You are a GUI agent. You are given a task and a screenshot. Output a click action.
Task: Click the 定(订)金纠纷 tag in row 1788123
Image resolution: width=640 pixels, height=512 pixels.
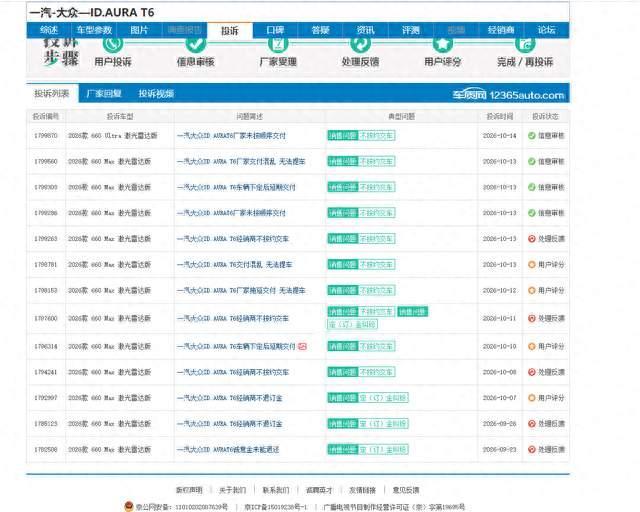tap(383, 424)
